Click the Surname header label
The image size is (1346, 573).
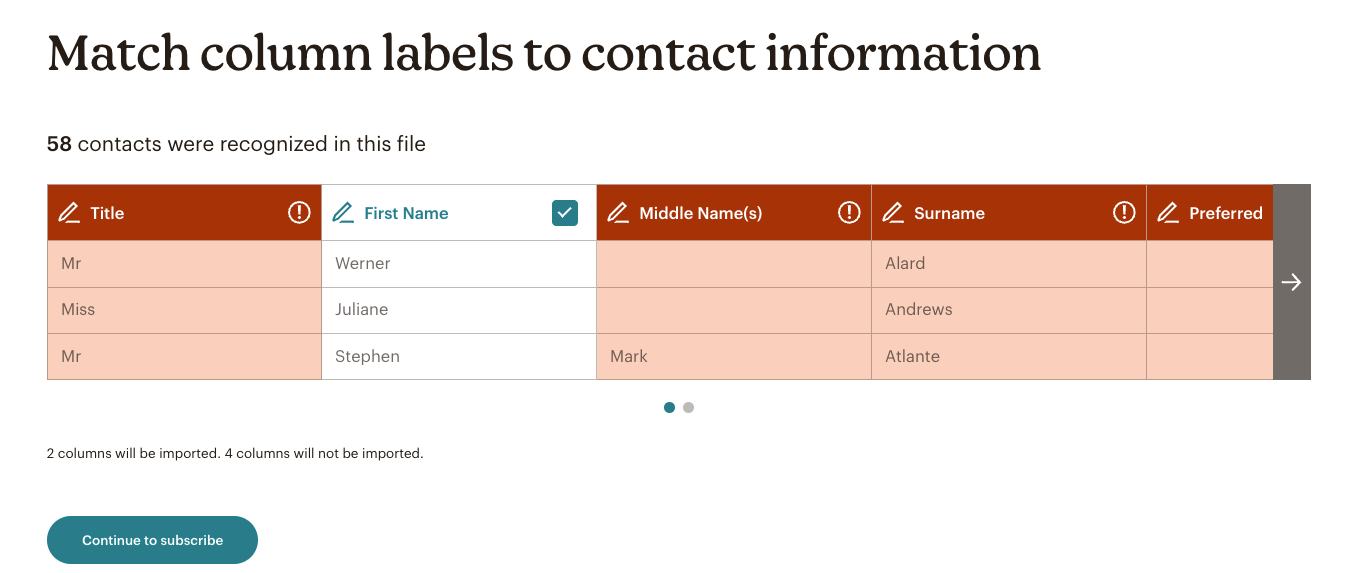click(949, 213)
